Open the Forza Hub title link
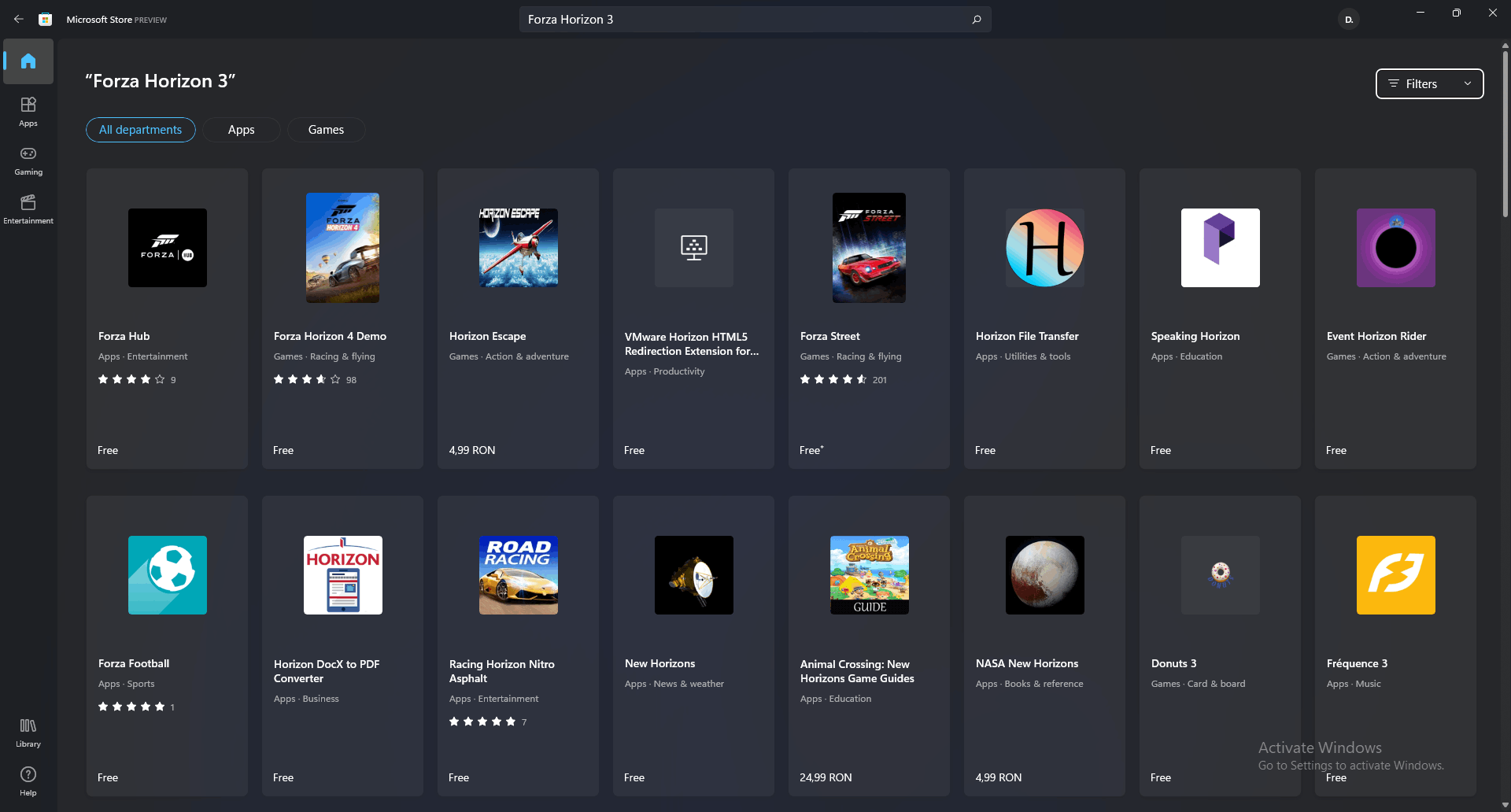 [124, 336]
